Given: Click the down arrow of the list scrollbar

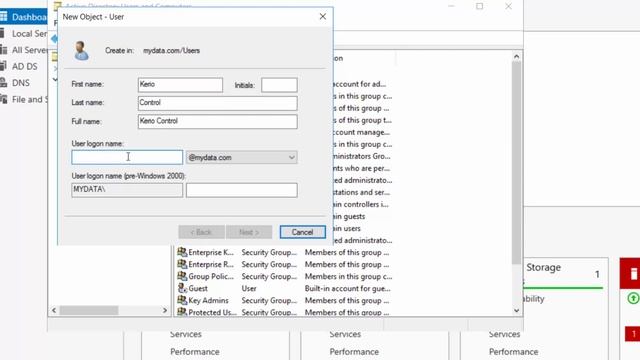Looking at the screenshot, I should [516, 310].
